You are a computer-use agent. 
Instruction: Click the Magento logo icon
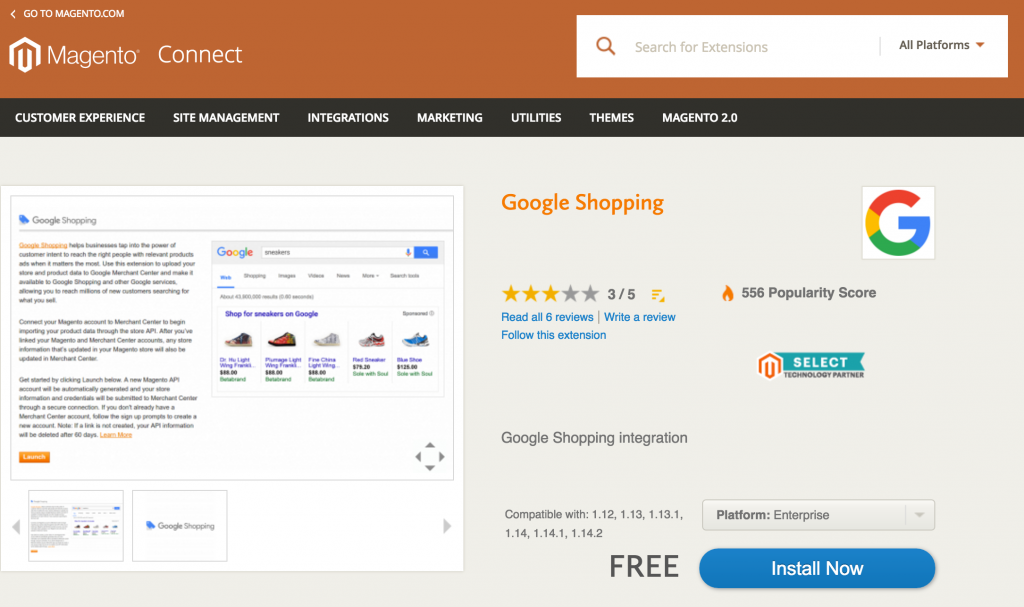point(25,54)
